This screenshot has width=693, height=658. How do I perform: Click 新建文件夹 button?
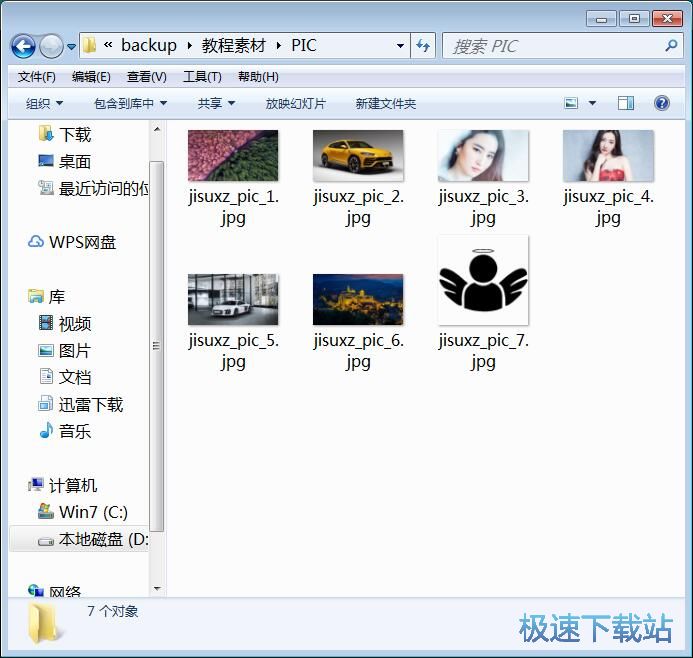click(x=386, y=104)
